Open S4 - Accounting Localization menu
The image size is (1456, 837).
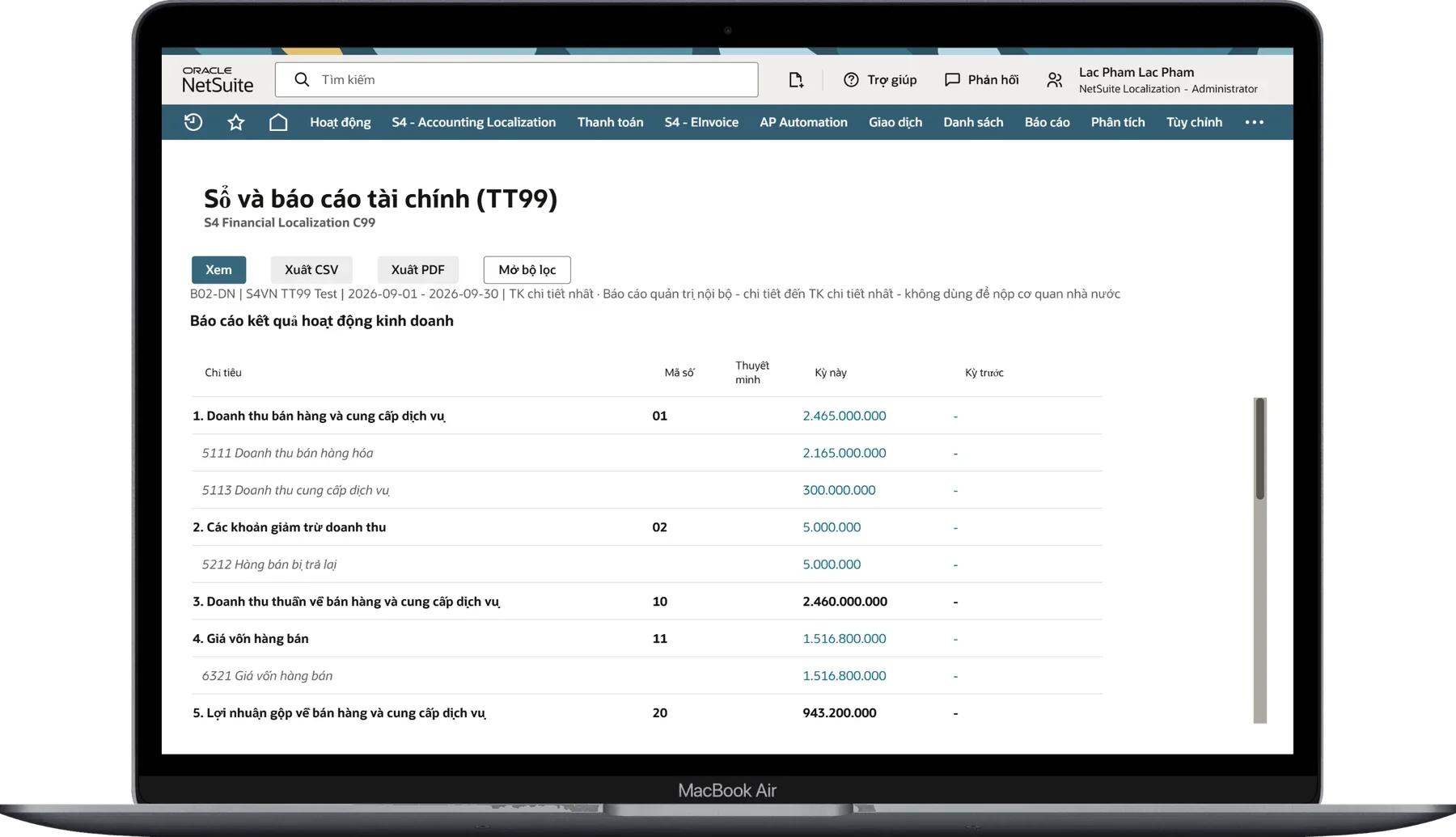pyautogui.click(x=474, y=122)
